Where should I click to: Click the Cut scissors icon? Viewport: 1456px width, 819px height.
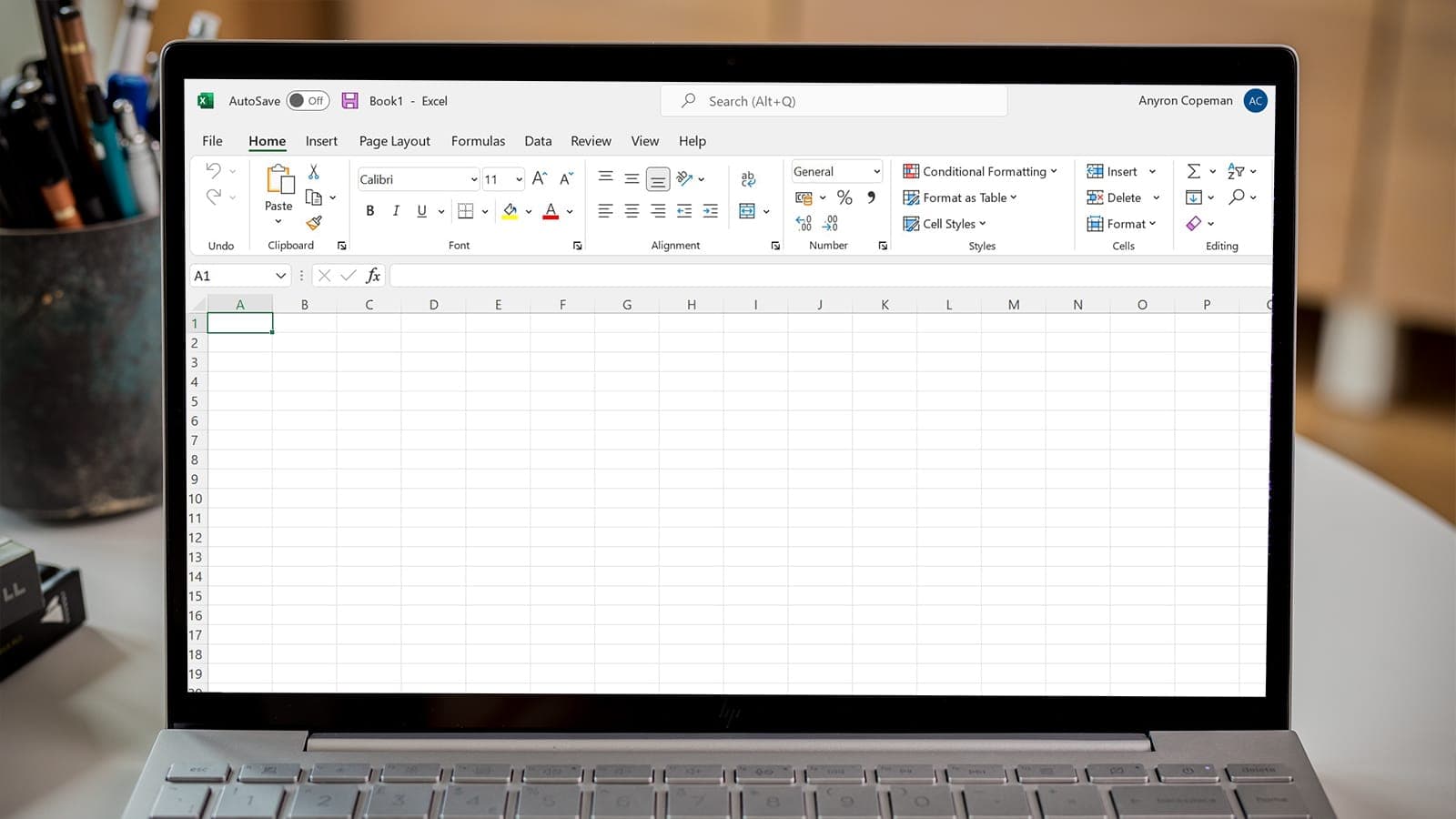point(314,171)
